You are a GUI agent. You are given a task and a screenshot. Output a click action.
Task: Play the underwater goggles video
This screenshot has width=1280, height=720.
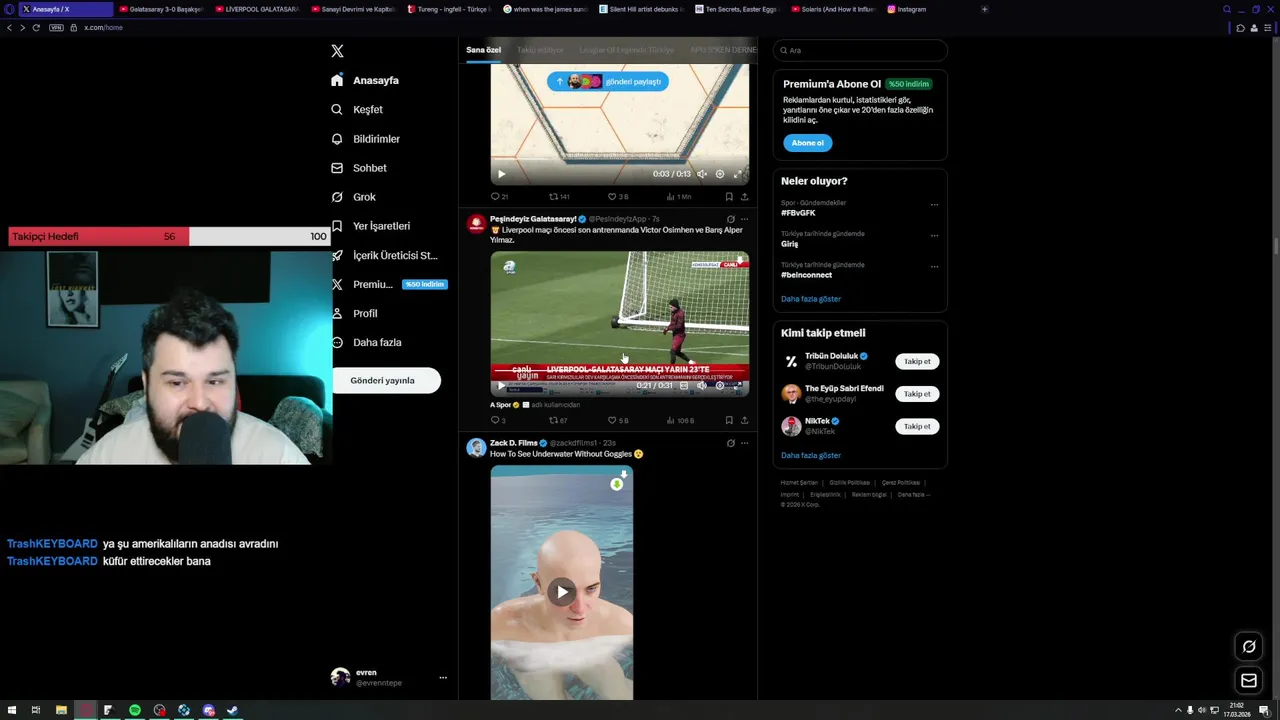(562, 592)
